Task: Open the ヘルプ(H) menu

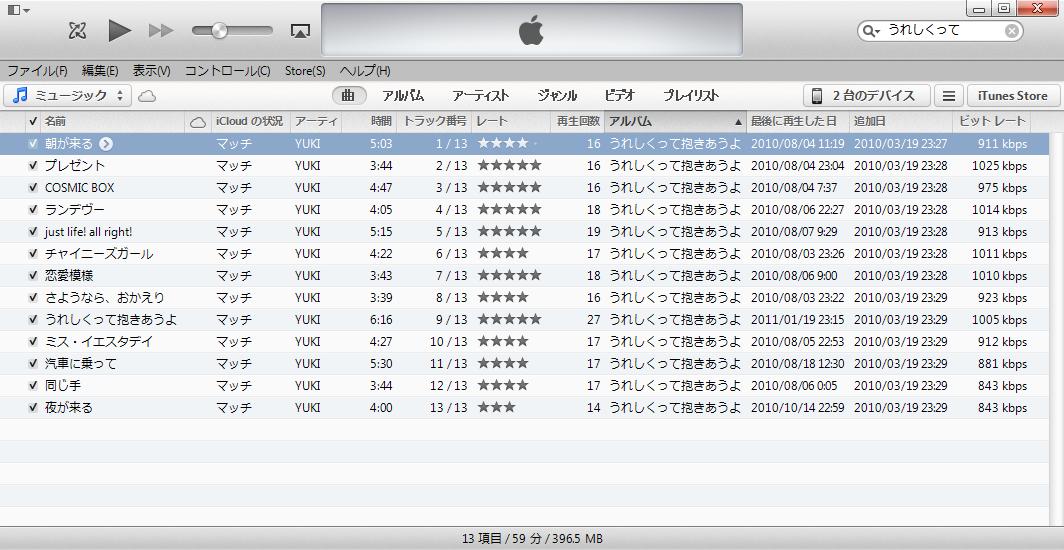Action: click(365, 71)
